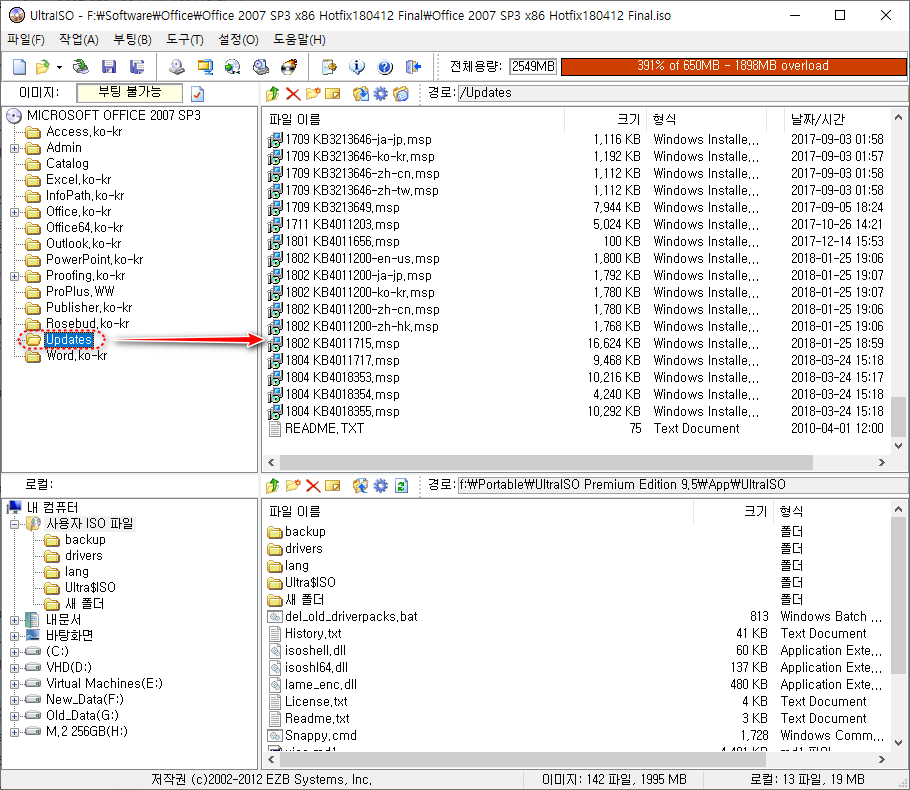The image size is (910, 790).
Task: Click the Exit door toolbar icon
Action: coord(413,67)
